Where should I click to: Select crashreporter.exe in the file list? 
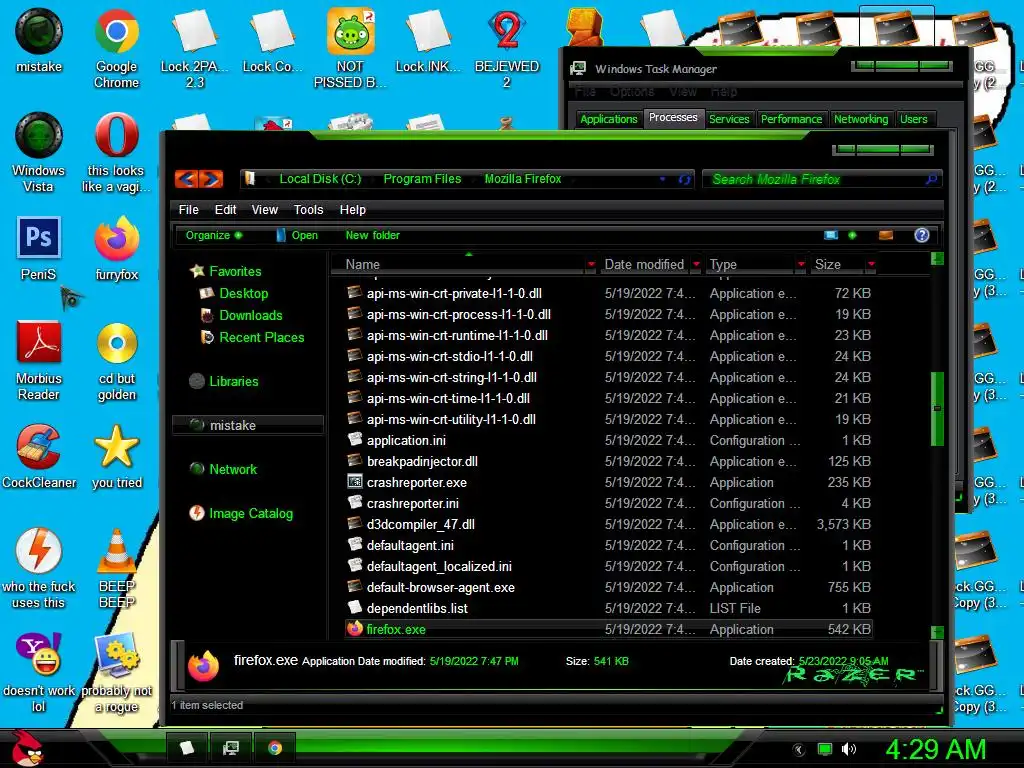coord(417,483)
